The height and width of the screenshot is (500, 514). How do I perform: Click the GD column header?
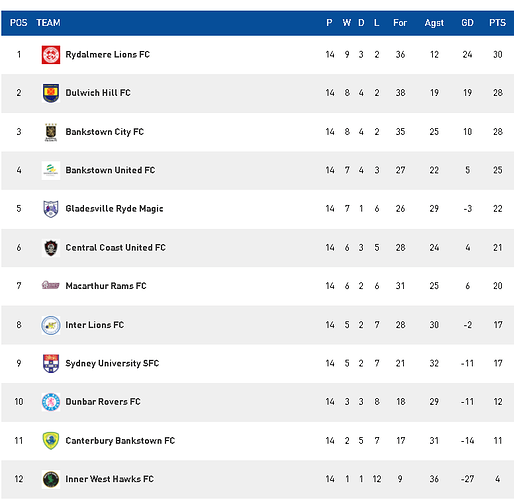point(467,23)
